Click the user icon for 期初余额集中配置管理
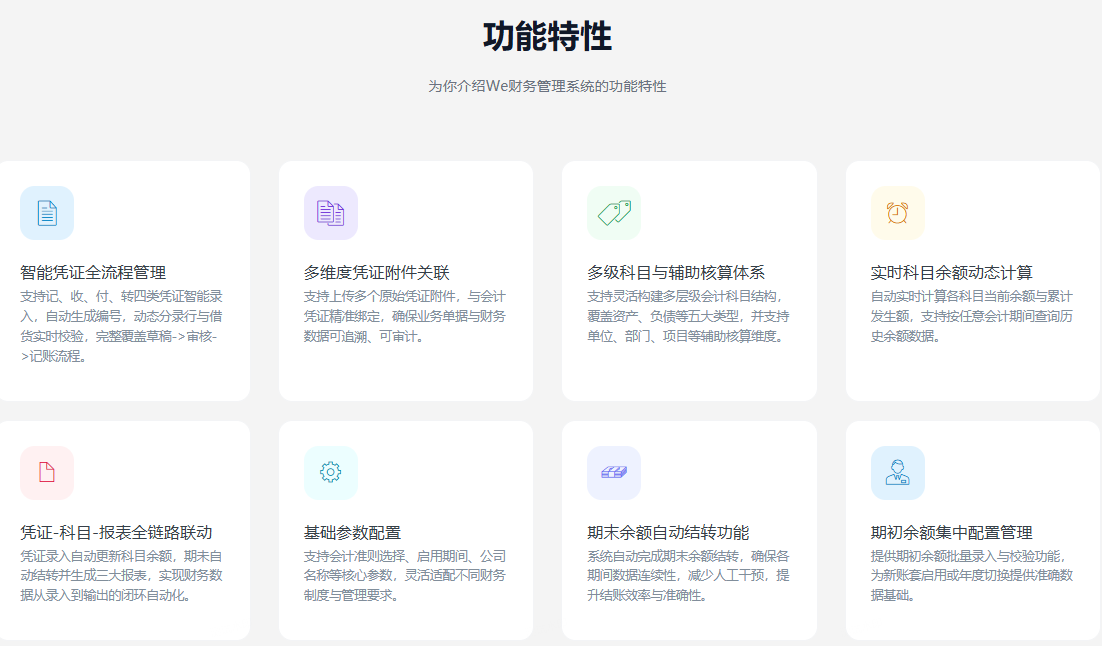The image size is (1102, 646). click(x=898, y=473)
